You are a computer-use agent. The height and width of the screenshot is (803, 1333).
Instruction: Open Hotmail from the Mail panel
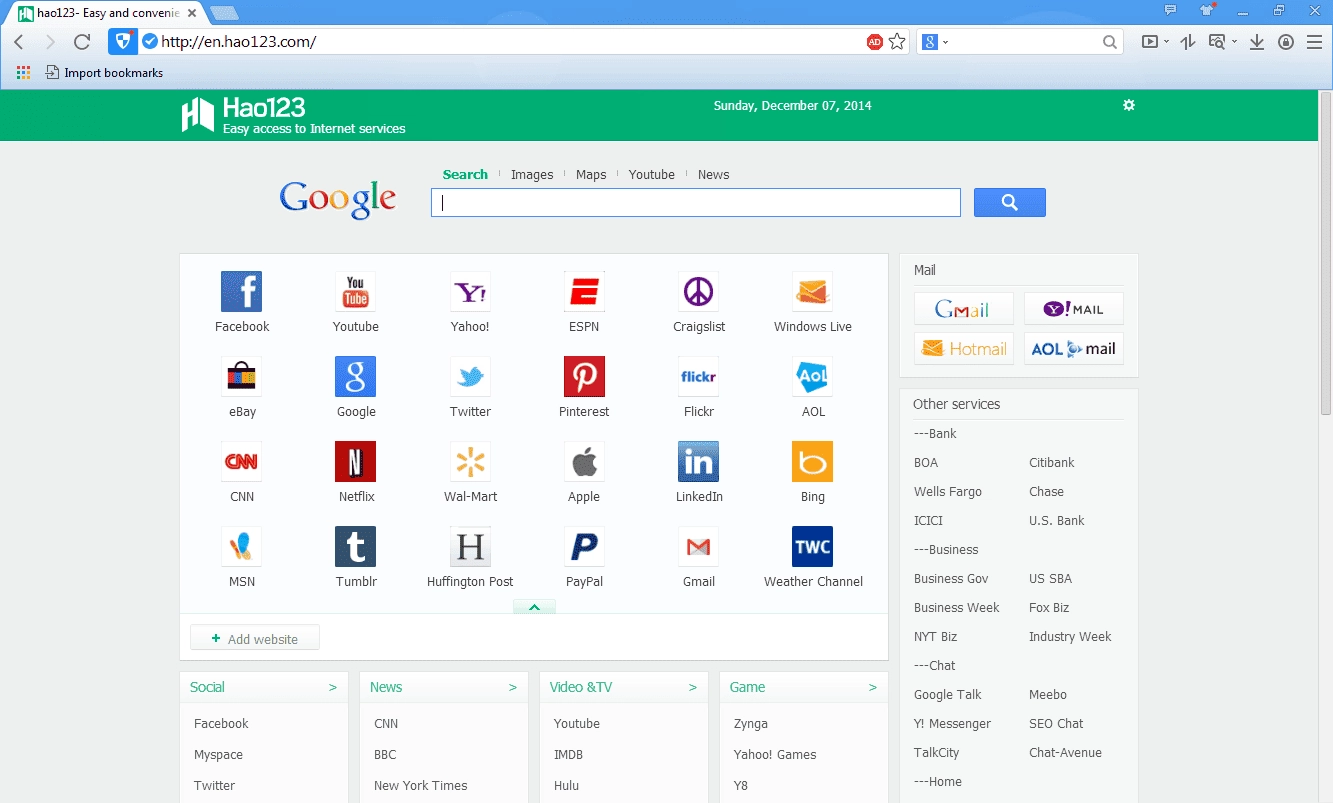[x=964, y=348]
